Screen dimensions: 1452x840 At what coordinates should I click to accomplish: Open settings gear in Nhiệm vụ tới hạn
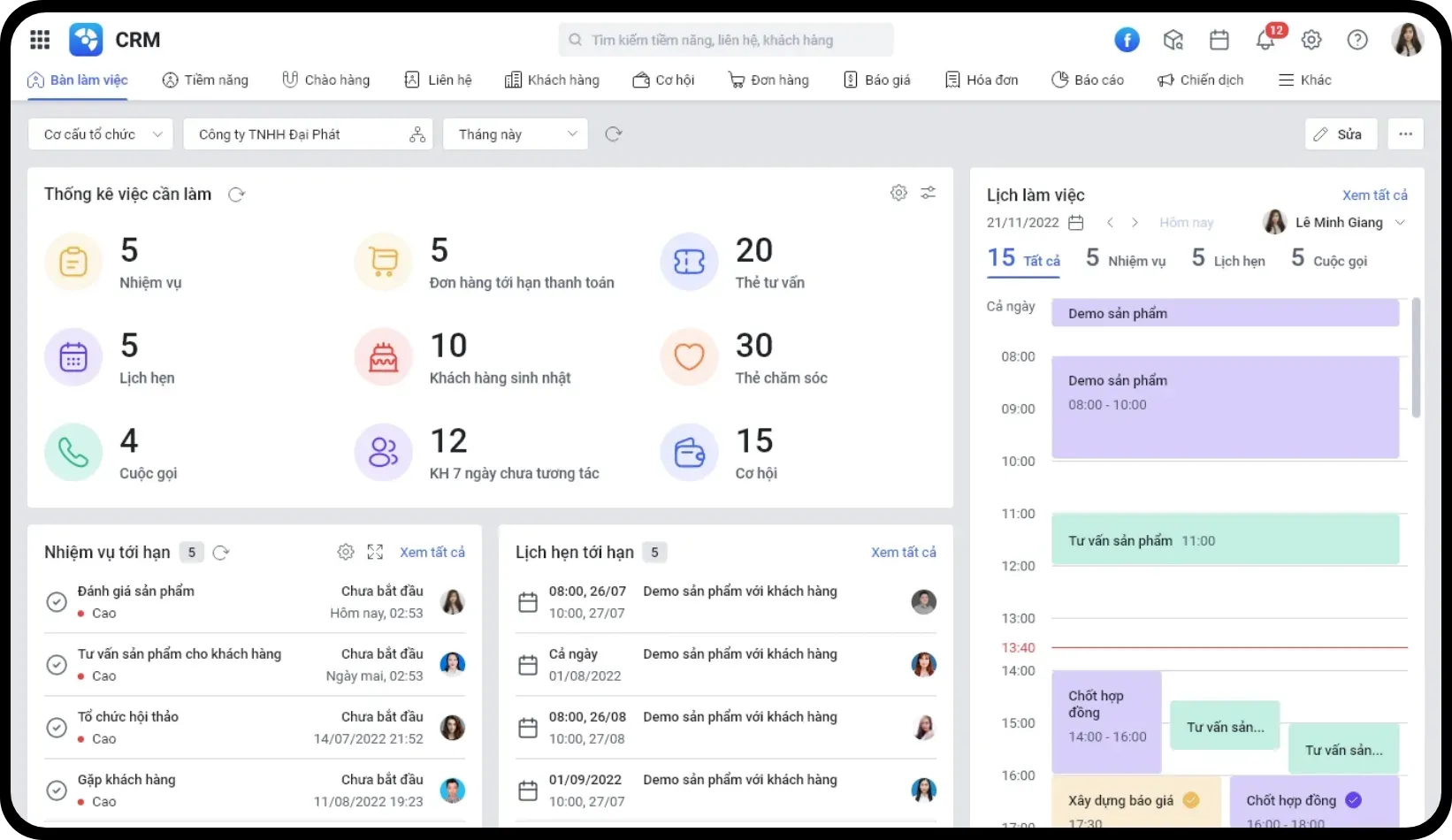[x=346, y=552]
